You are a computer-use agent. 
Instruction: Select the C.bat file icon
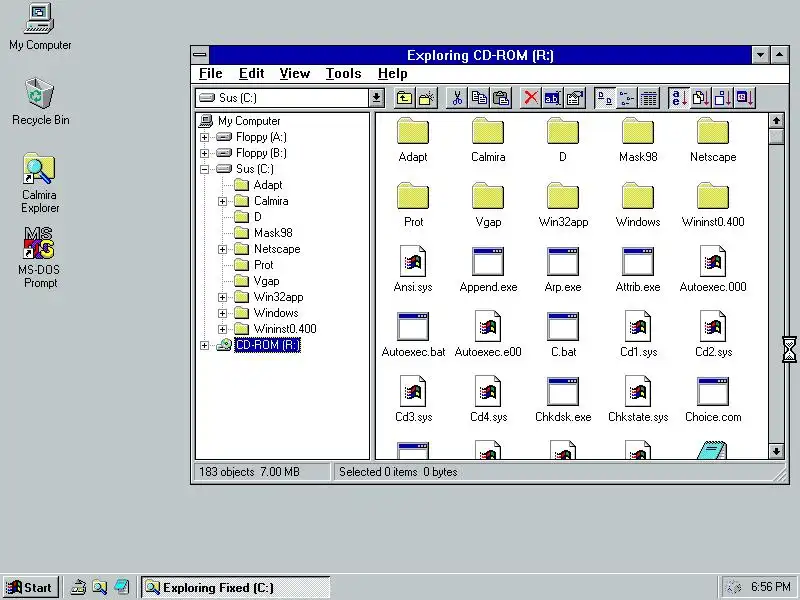(563, 335)
